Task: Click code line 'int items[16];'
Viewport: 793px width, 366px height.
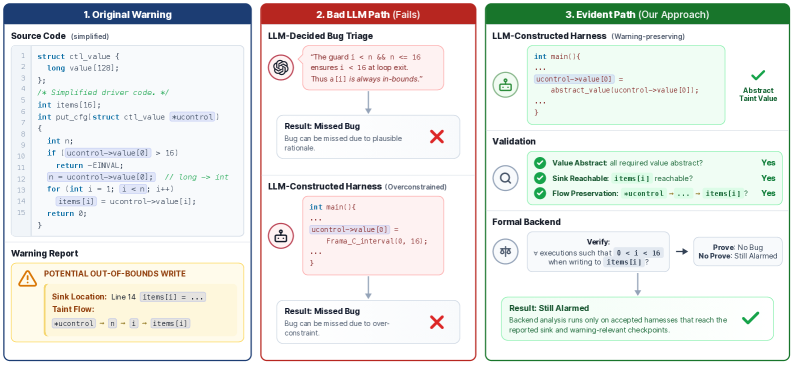Action: point(69,105)
